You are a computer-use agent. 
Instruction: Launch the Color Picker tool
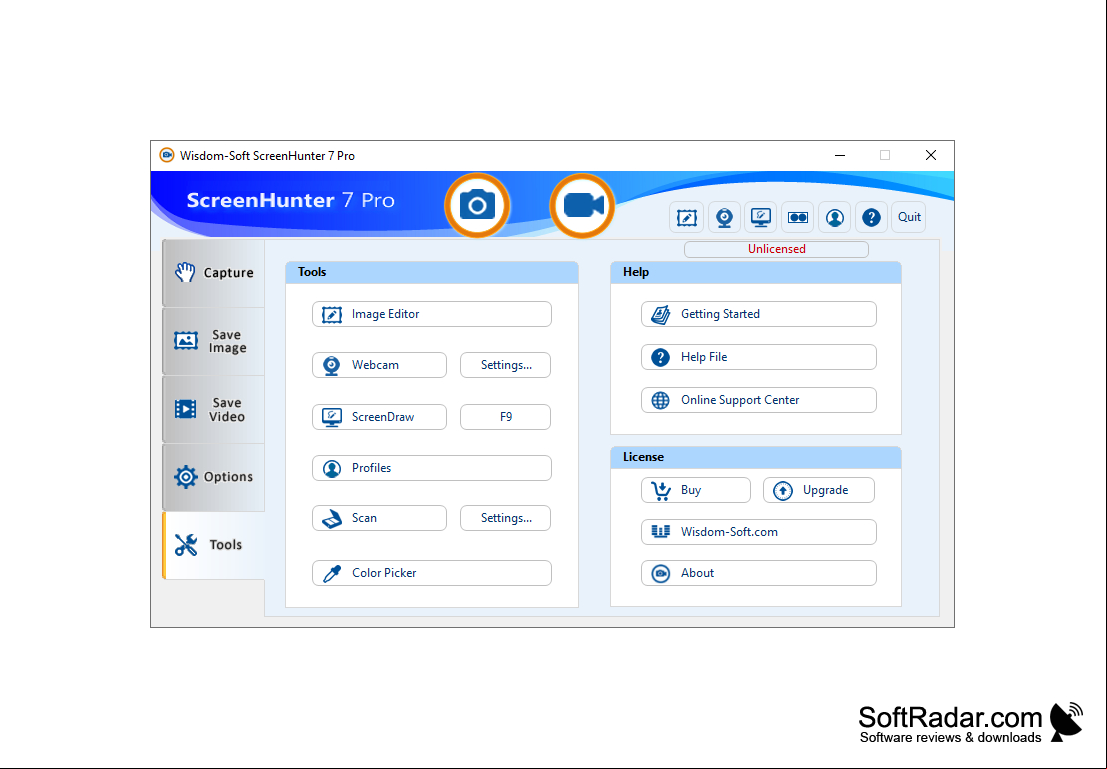pyautogui.click(x=432, y=573)
